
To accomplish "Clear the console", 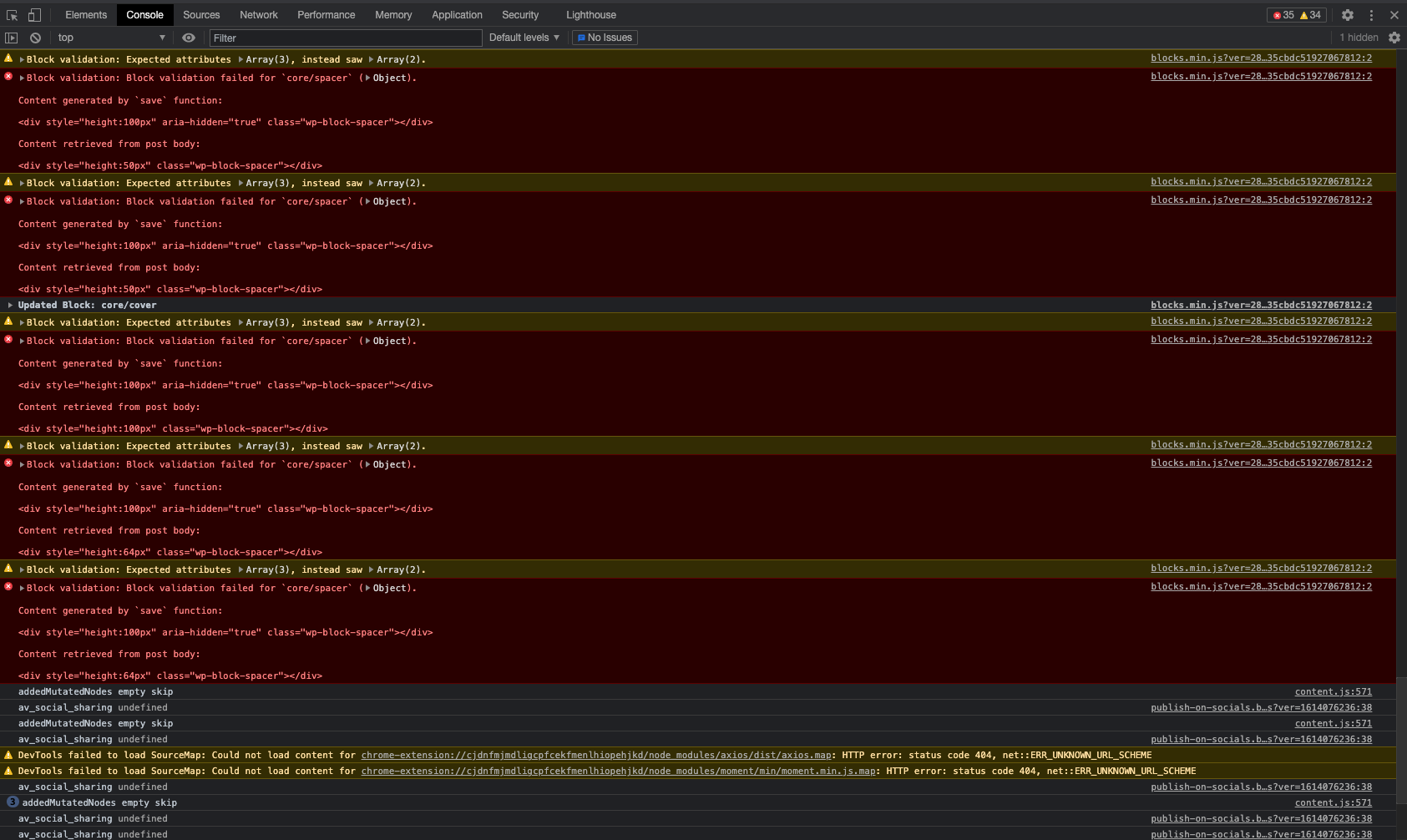I will point(35,38).
